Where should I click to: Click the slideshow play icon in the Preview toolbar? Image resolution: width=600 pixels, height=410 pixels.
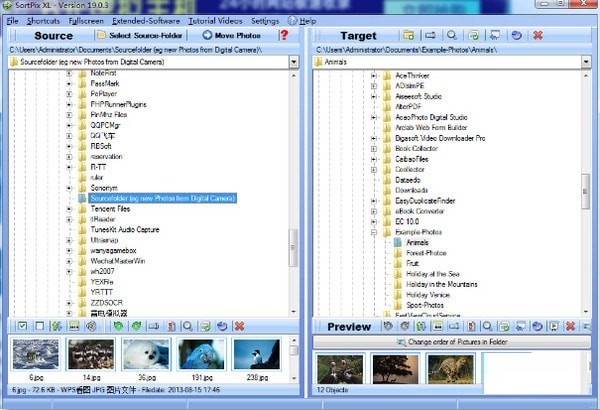pos(554,326)
